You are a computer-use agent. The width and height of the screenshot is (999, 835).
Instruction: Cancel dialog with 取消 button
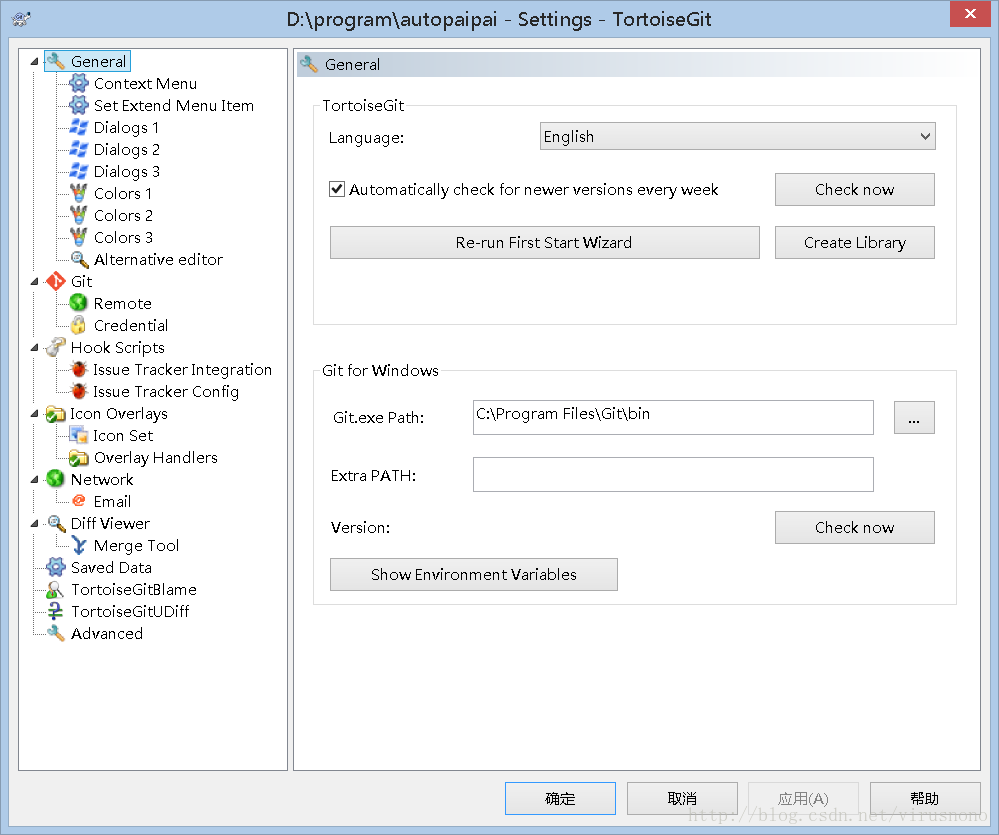tap(682, 798)
